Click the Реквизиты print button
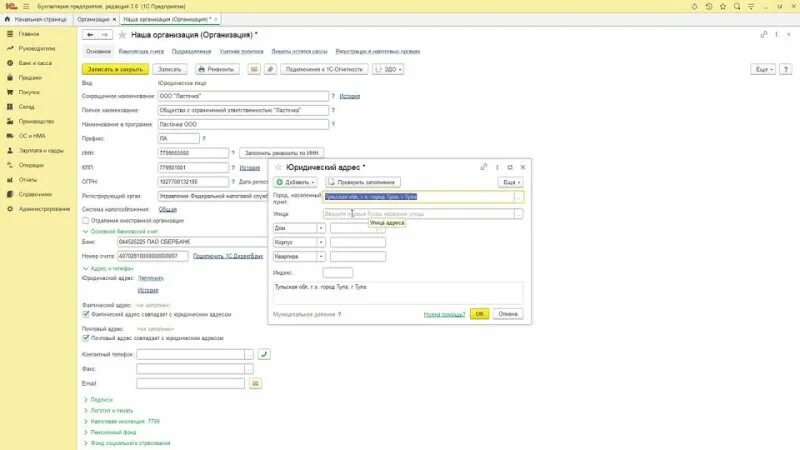This screenshot has width=800, height=450. click(x=217, y=69)
